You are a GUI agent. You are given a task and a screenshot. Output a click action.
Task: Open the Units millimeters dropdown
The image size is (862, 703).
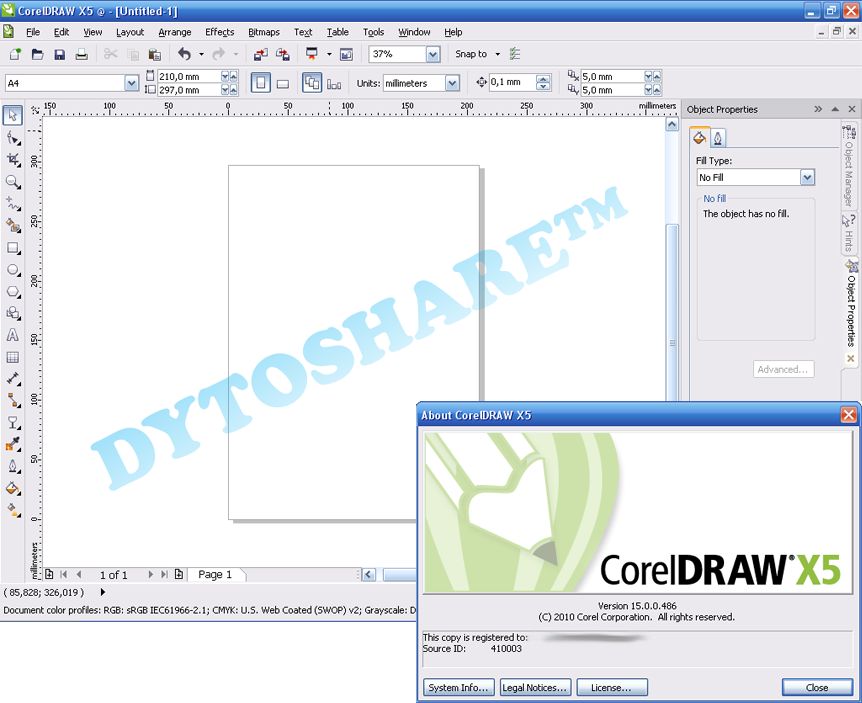[x=452, y=83]
